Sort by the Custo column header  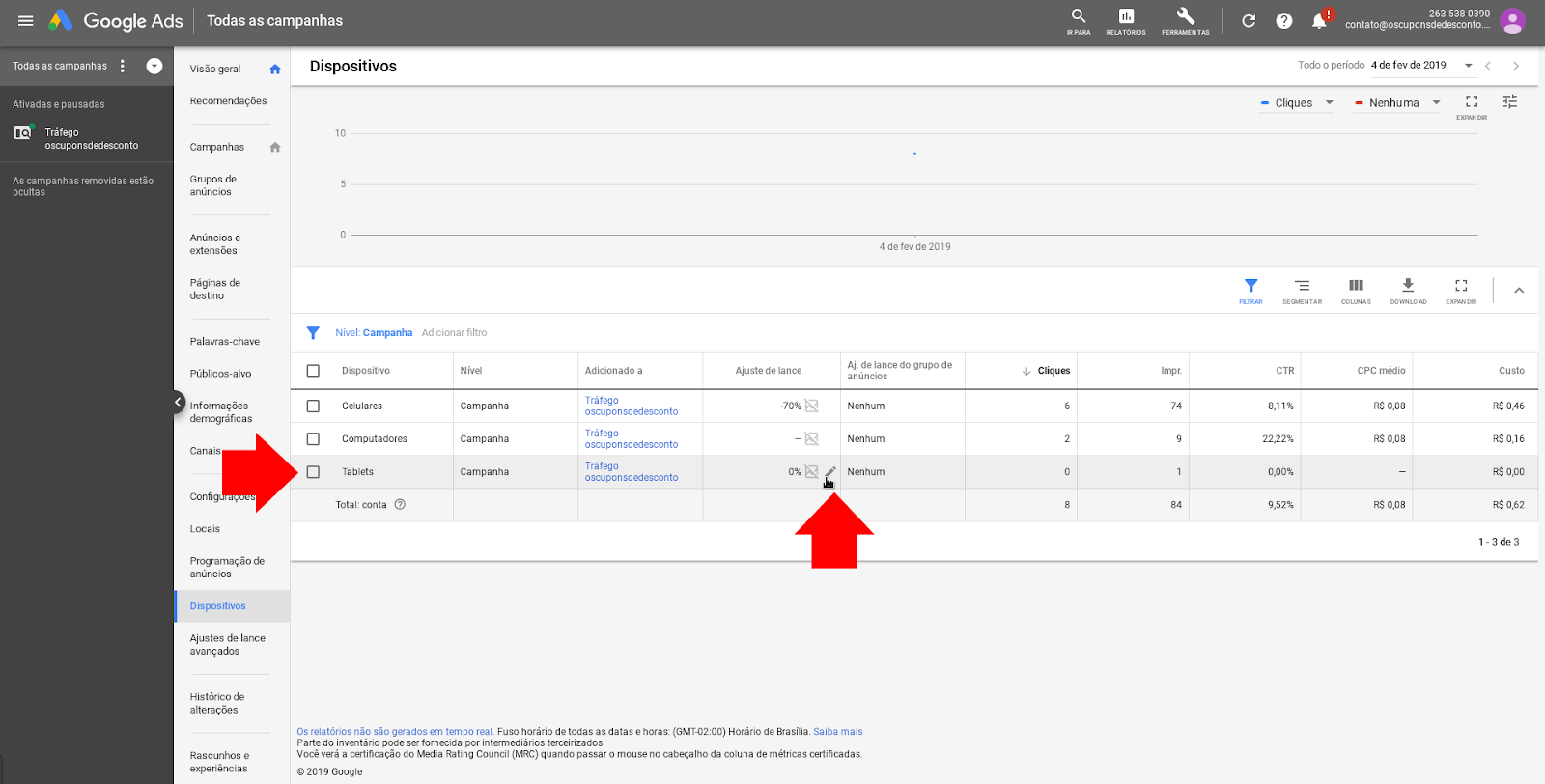pyautogui.click(x=1511, y=371)
